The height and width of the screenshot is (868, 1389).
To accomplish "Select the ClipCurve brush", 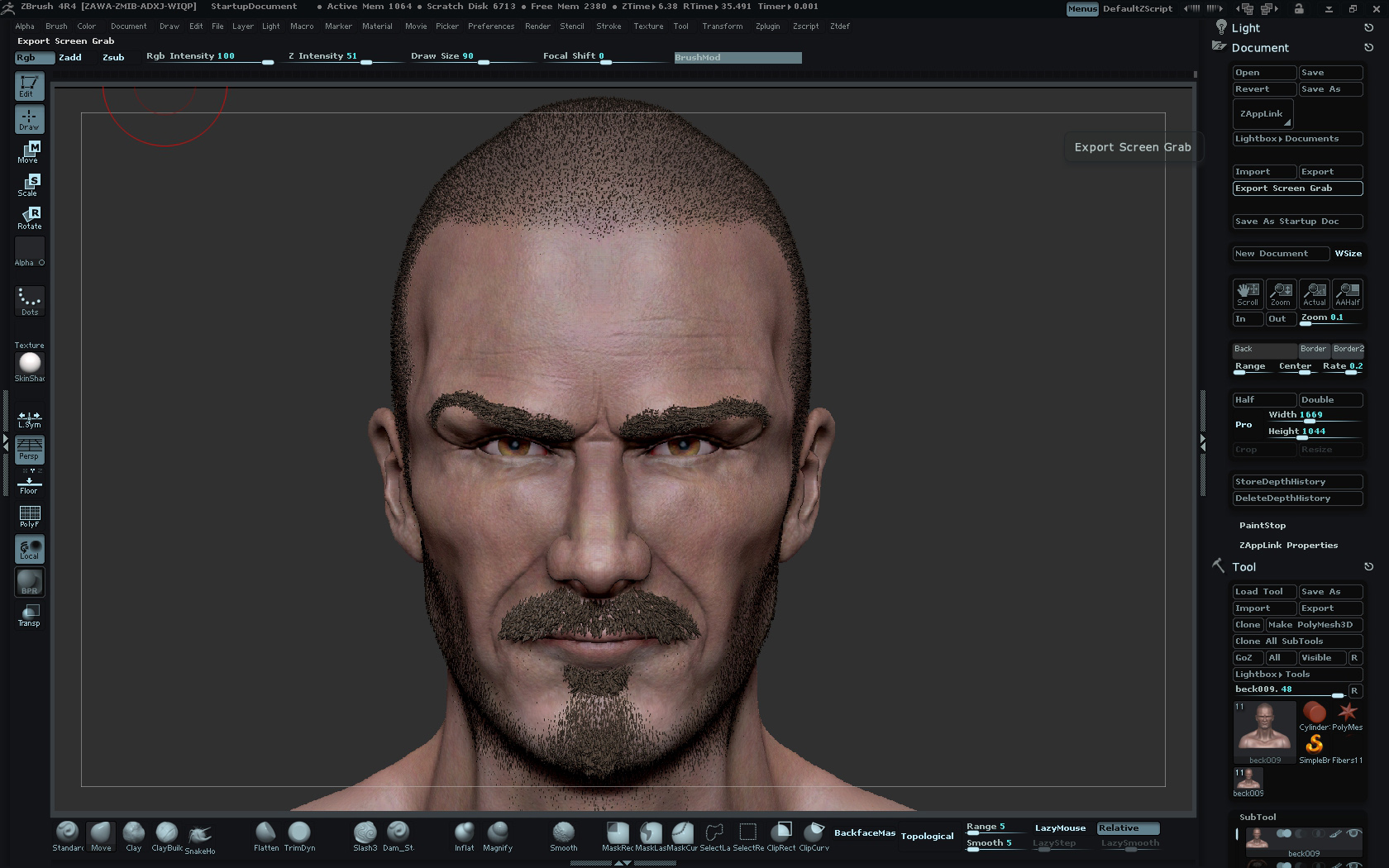I will pyautogui.click(x=814, y=836).
